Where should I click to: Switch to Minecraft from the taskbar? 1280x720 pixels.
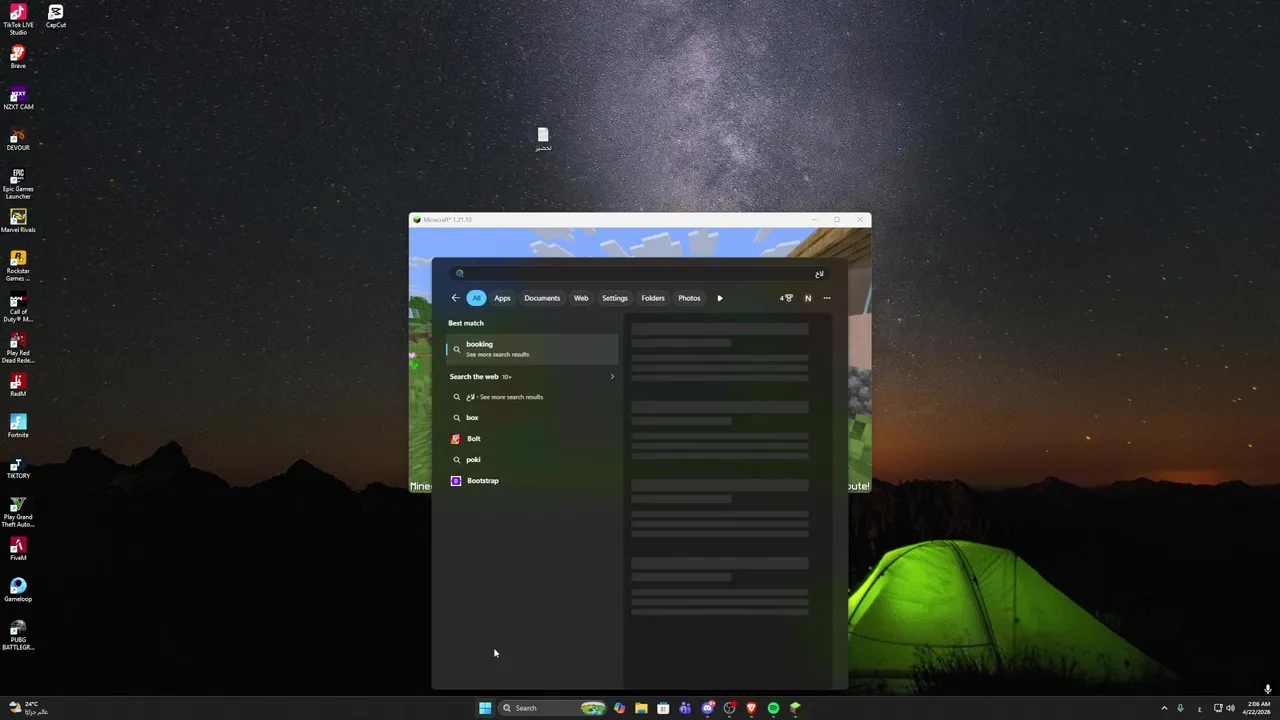[795, 708]
